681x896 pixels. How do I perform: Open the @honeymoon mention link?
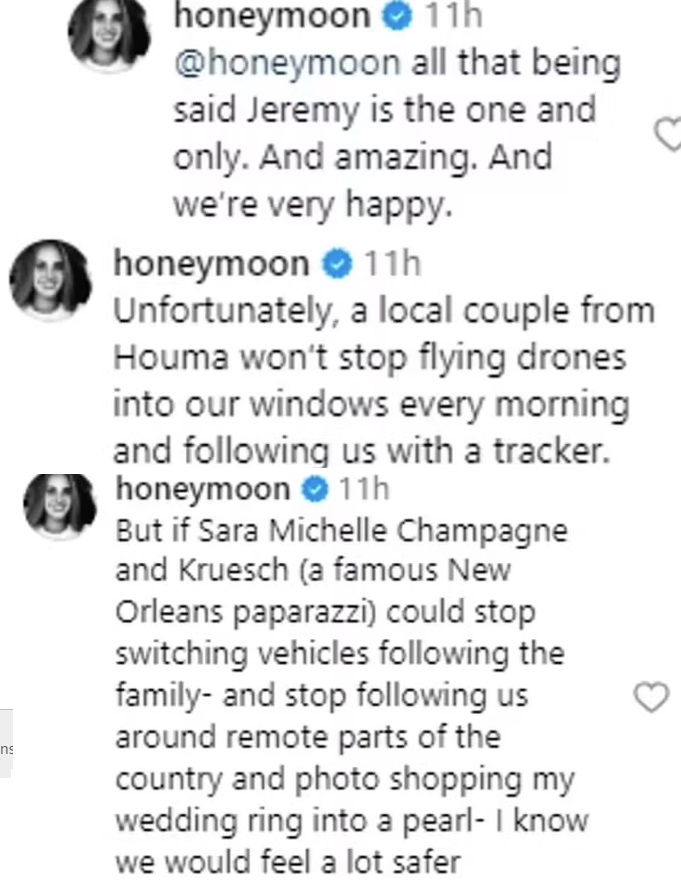pos(286,64)
